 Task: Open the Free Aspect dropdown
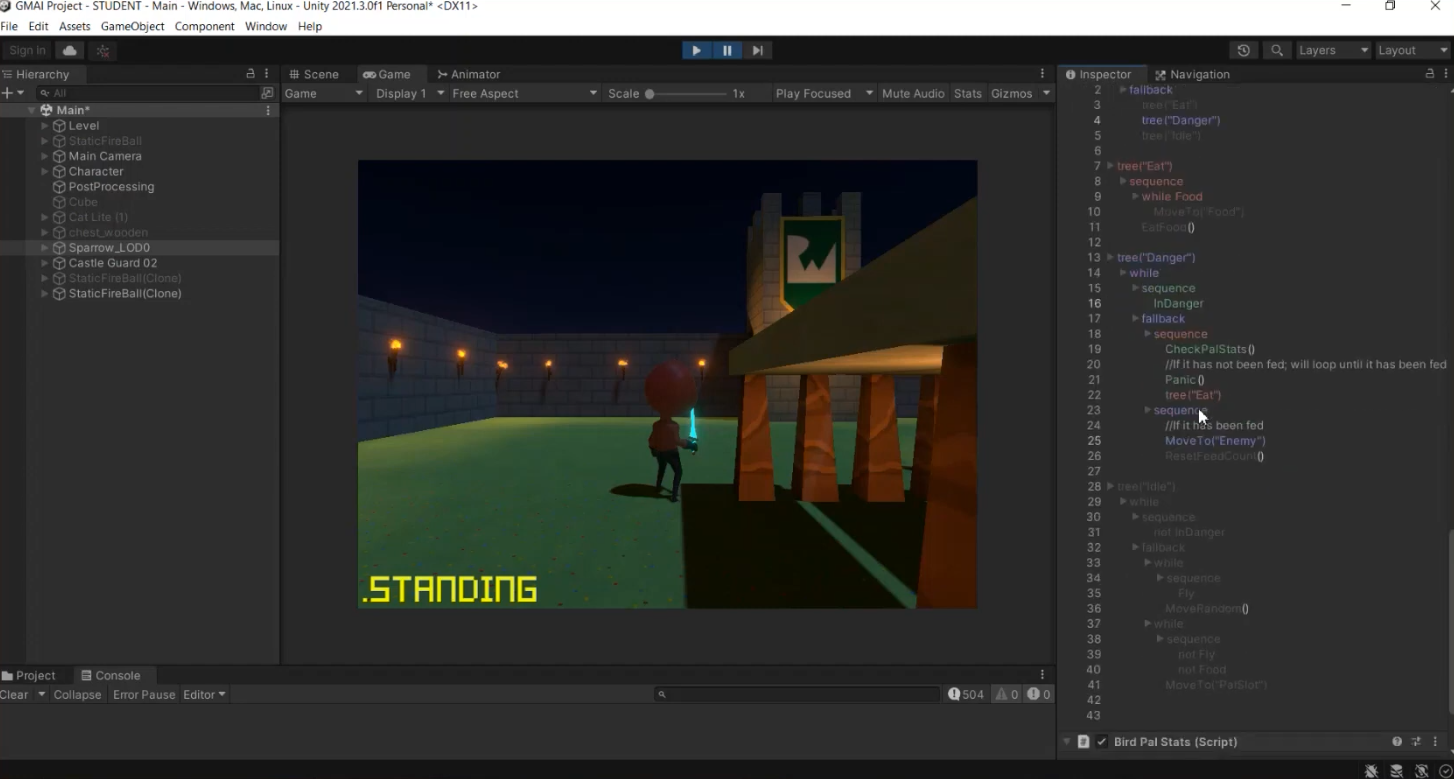tap(524, 93)
